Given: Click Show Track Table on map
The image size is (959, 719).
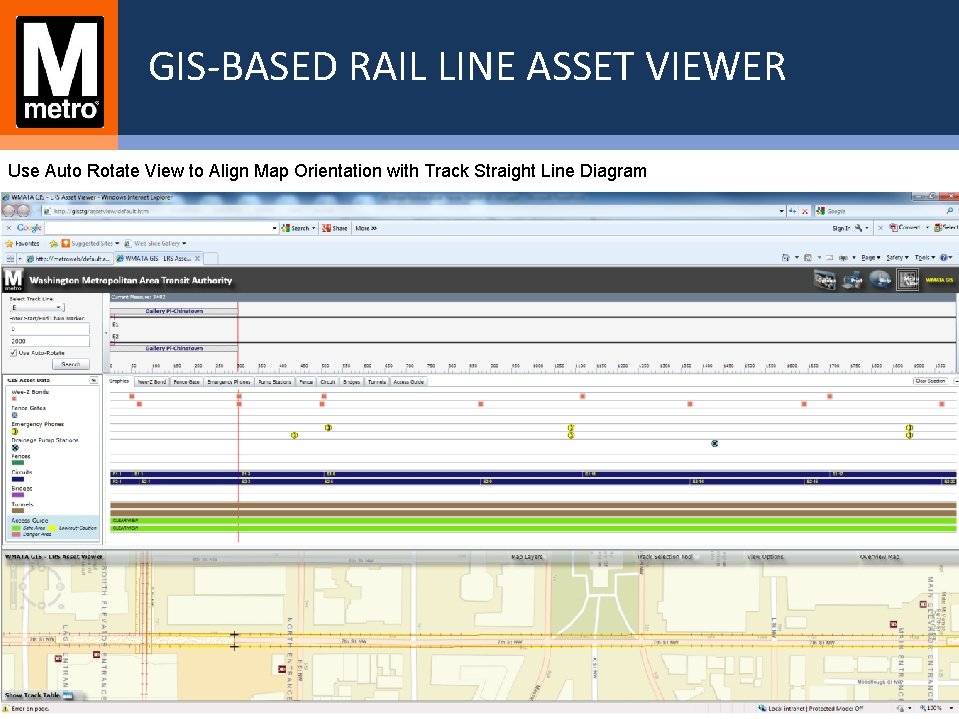Looking at the screenshot, I should pyautogui.click(x=38, y=695).
